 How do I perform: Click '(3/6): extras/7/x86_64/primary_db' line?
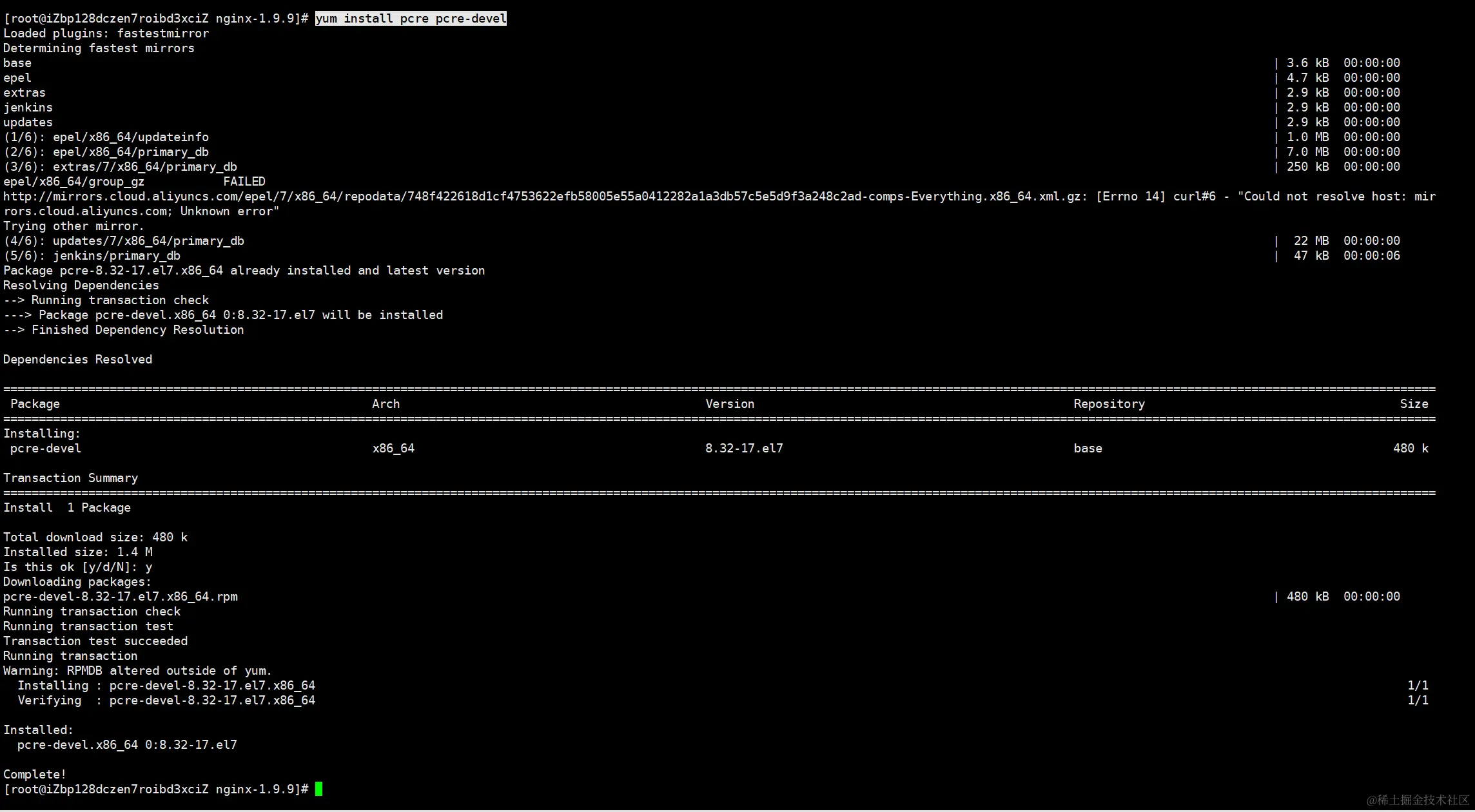tap(121, 167)
